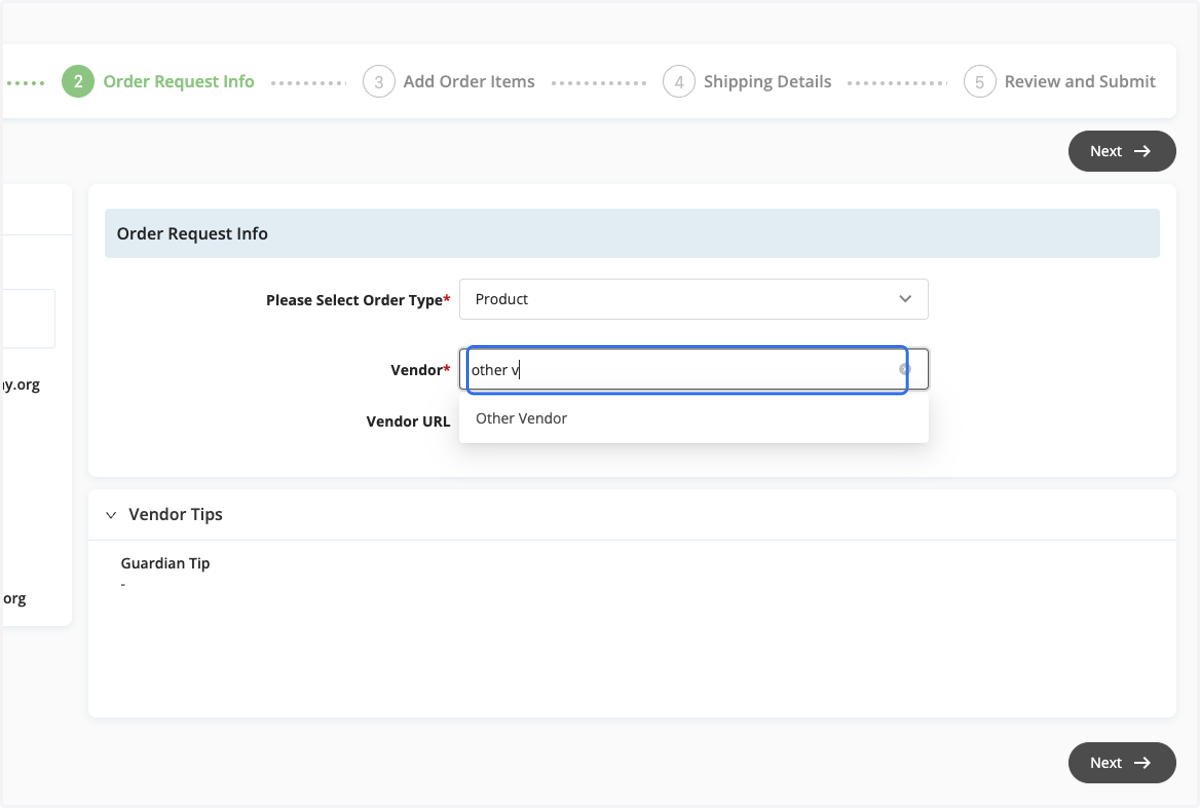Click the Order Request Info section header
The height and width of the screenshot is (808, 1200).
(x=632, y=234)
